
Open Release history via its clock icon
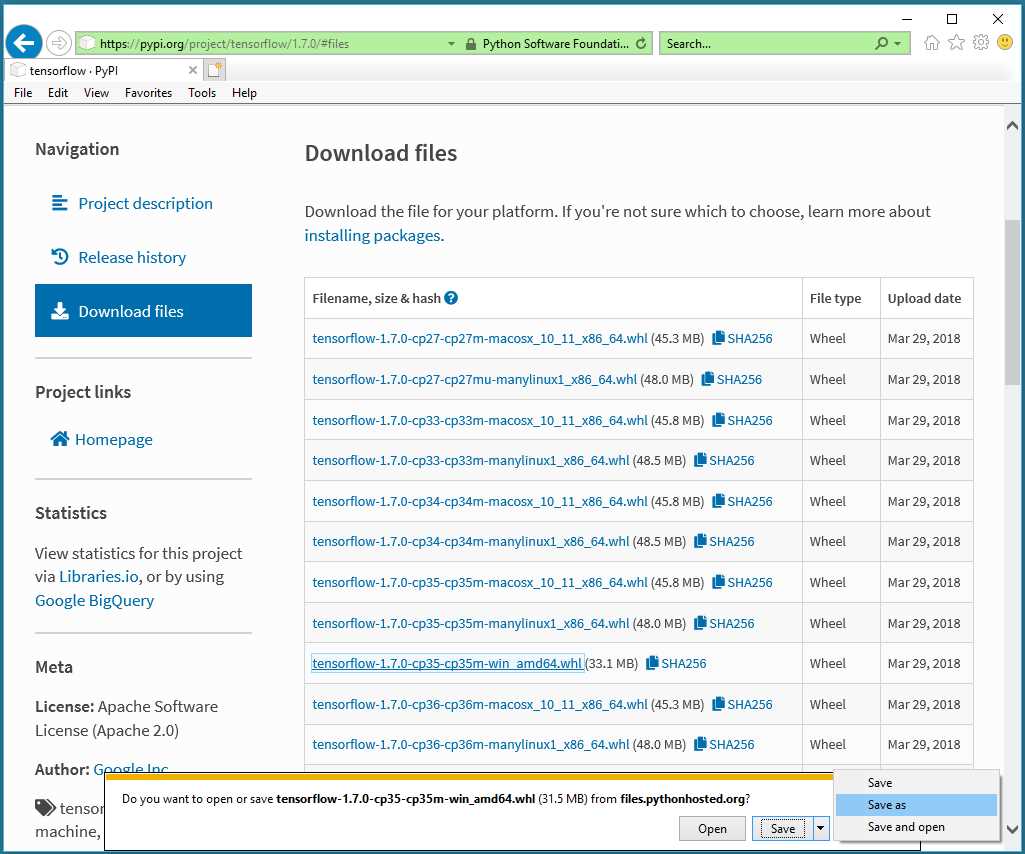(x=59, y=257)
